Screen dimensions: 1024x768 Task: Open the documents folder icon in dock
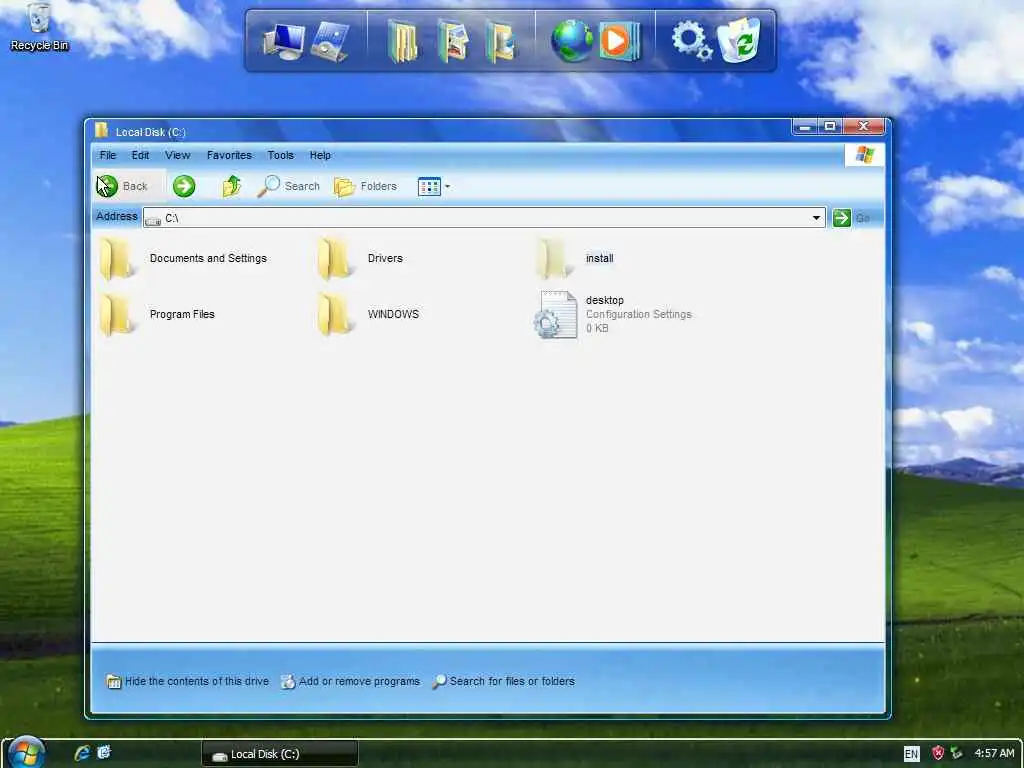(402, 41)
